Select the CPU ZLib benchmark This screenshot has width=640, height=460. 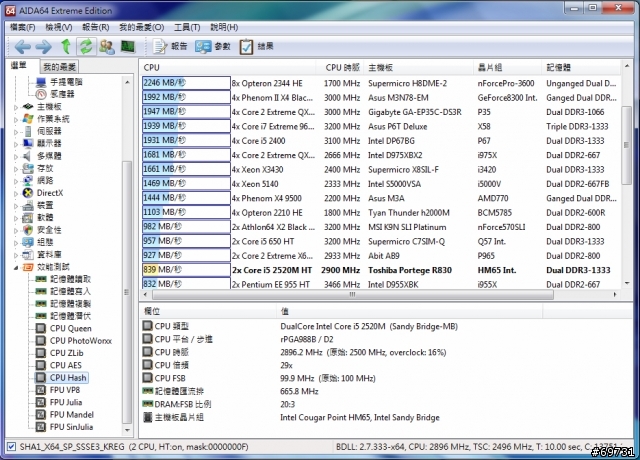(x=66, y=353)
